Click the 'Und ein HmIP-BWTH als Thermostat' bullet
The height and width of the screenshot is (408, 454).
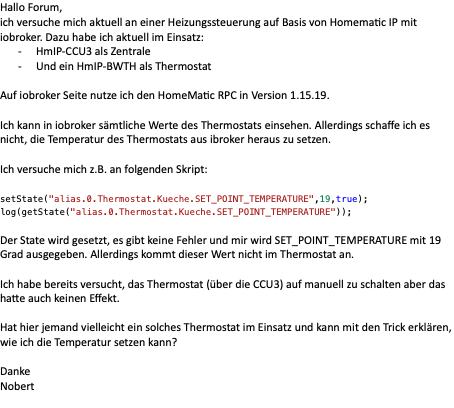coord(124,66)
